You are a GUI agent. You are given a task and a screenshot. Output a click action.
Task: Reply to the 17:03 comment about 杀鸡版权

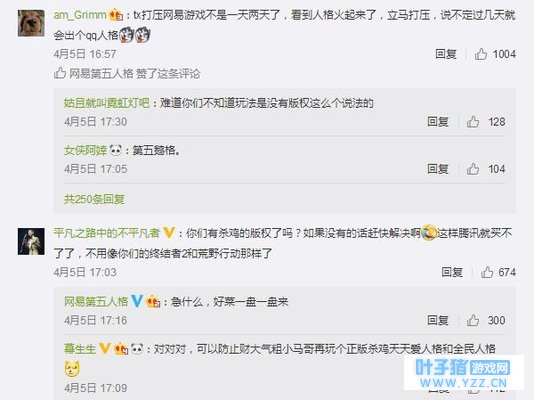(452, 272)
